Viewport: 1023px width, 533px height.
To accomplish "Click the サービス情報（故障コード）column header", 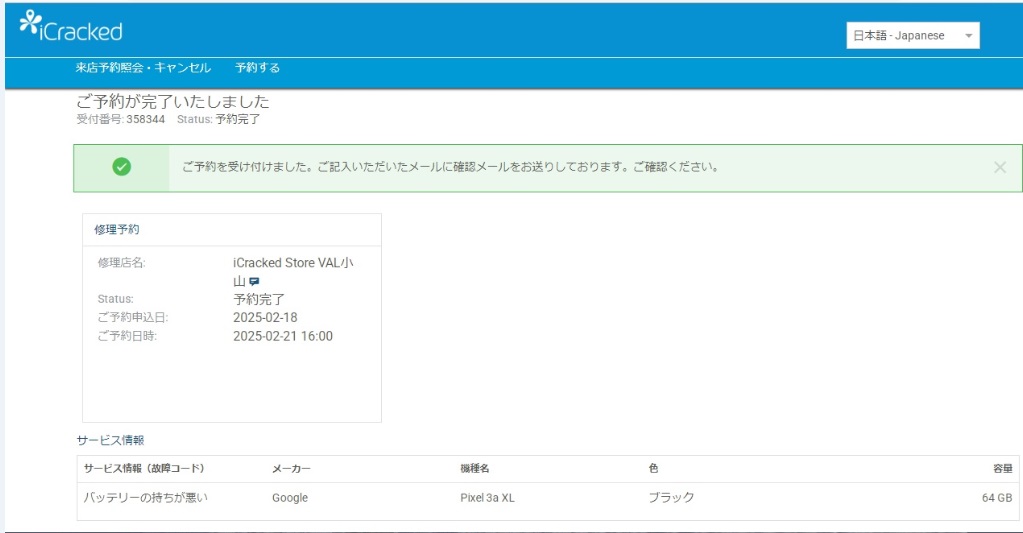I will click(x=144, y=468).
